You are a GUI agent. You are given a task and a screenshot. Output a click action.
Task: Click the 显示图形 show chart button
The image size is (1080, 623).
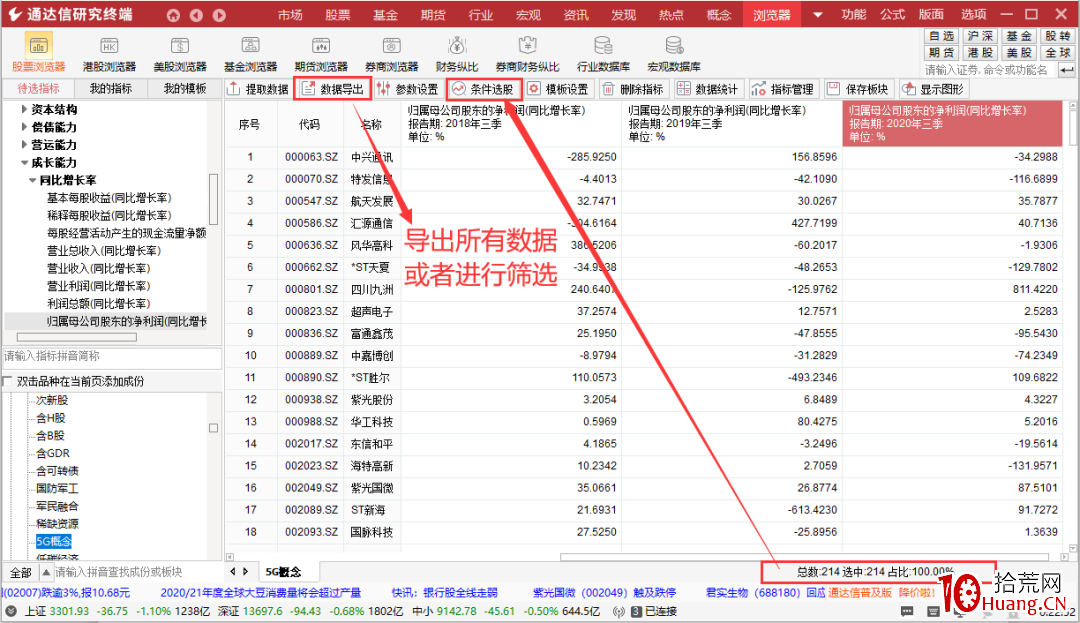pos(933,89)
